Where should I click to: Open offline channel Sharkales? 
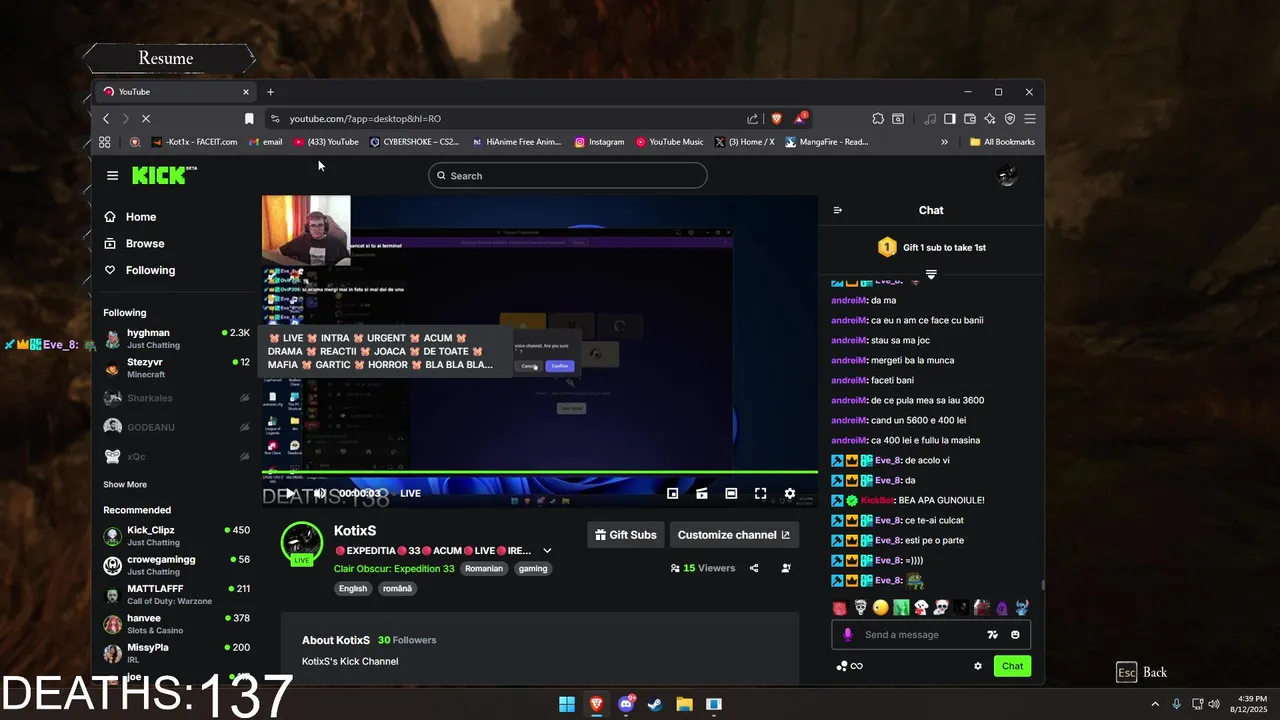pos(176,398)
